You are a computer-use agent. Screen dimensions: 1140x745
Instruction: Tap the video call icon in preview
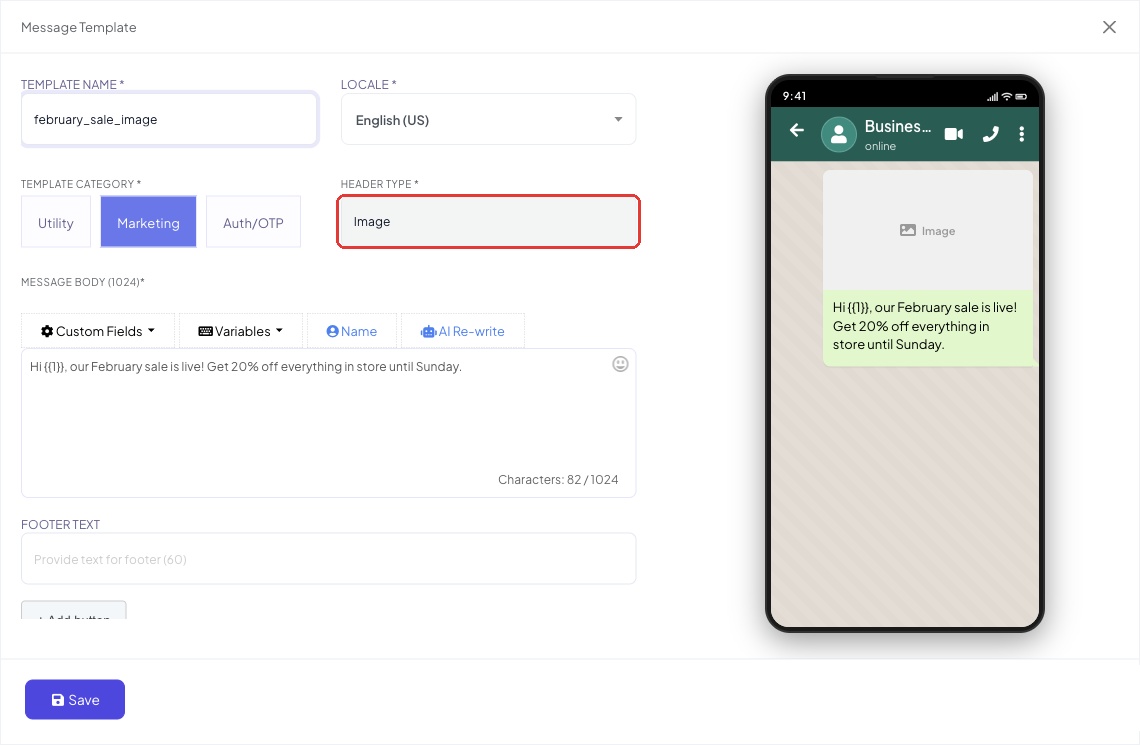tap(953, 134)
